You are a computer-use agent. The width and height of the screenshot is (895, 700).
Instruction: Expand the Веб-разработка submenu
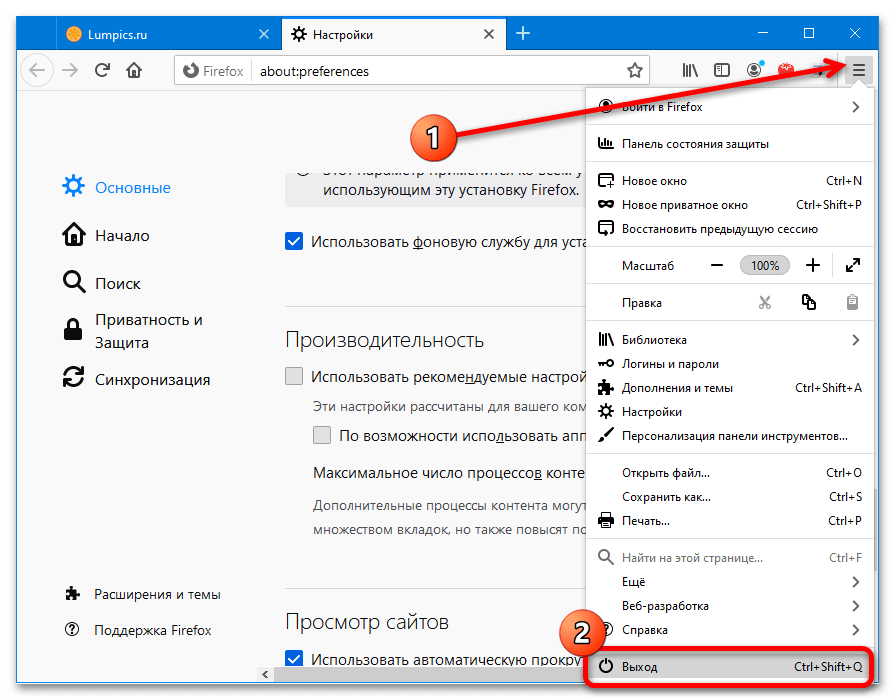pos(730,606)
